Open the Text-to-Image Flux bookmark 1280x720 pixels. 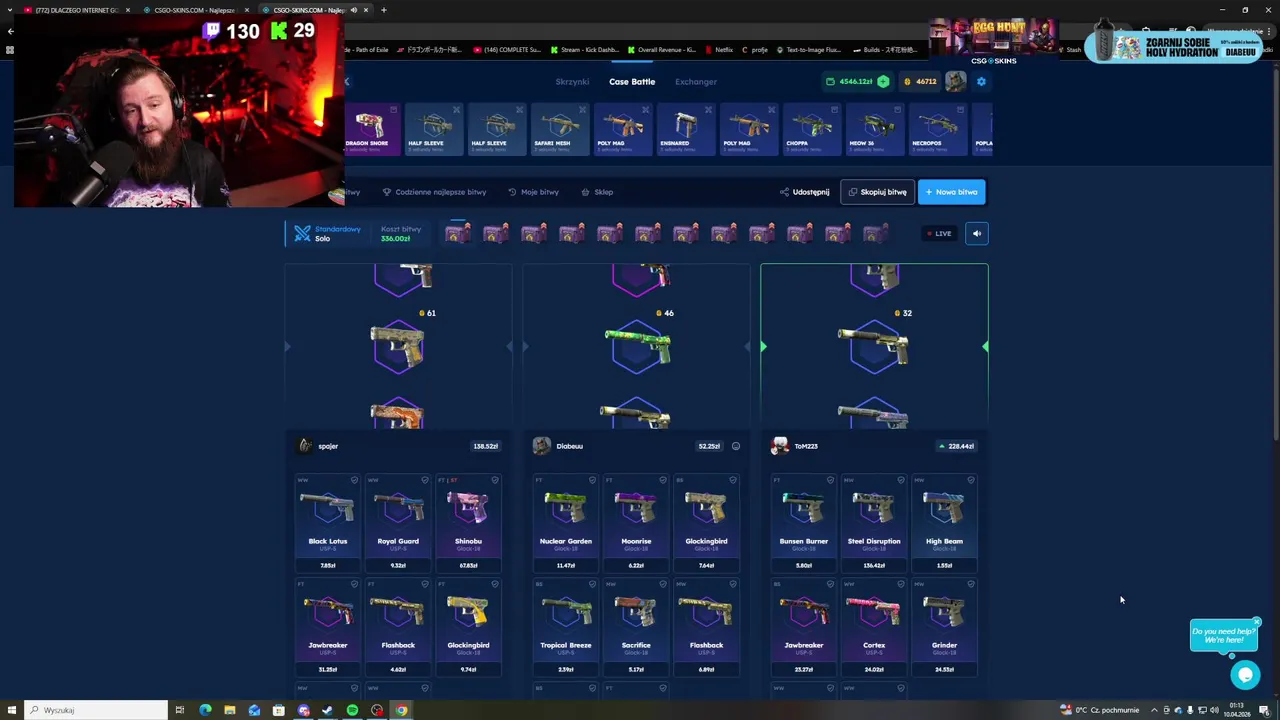pos(808,49)
